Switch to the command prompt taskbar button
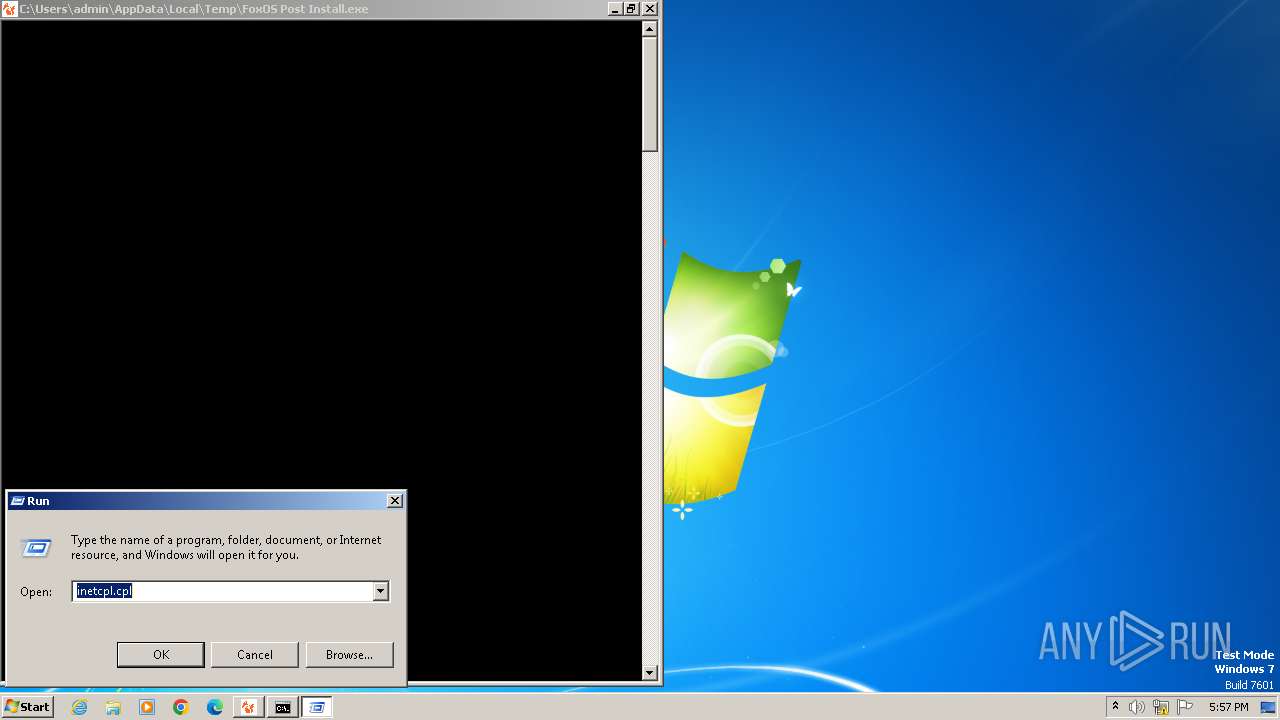This screenshot has width=1280, height=720. point(283,707)
